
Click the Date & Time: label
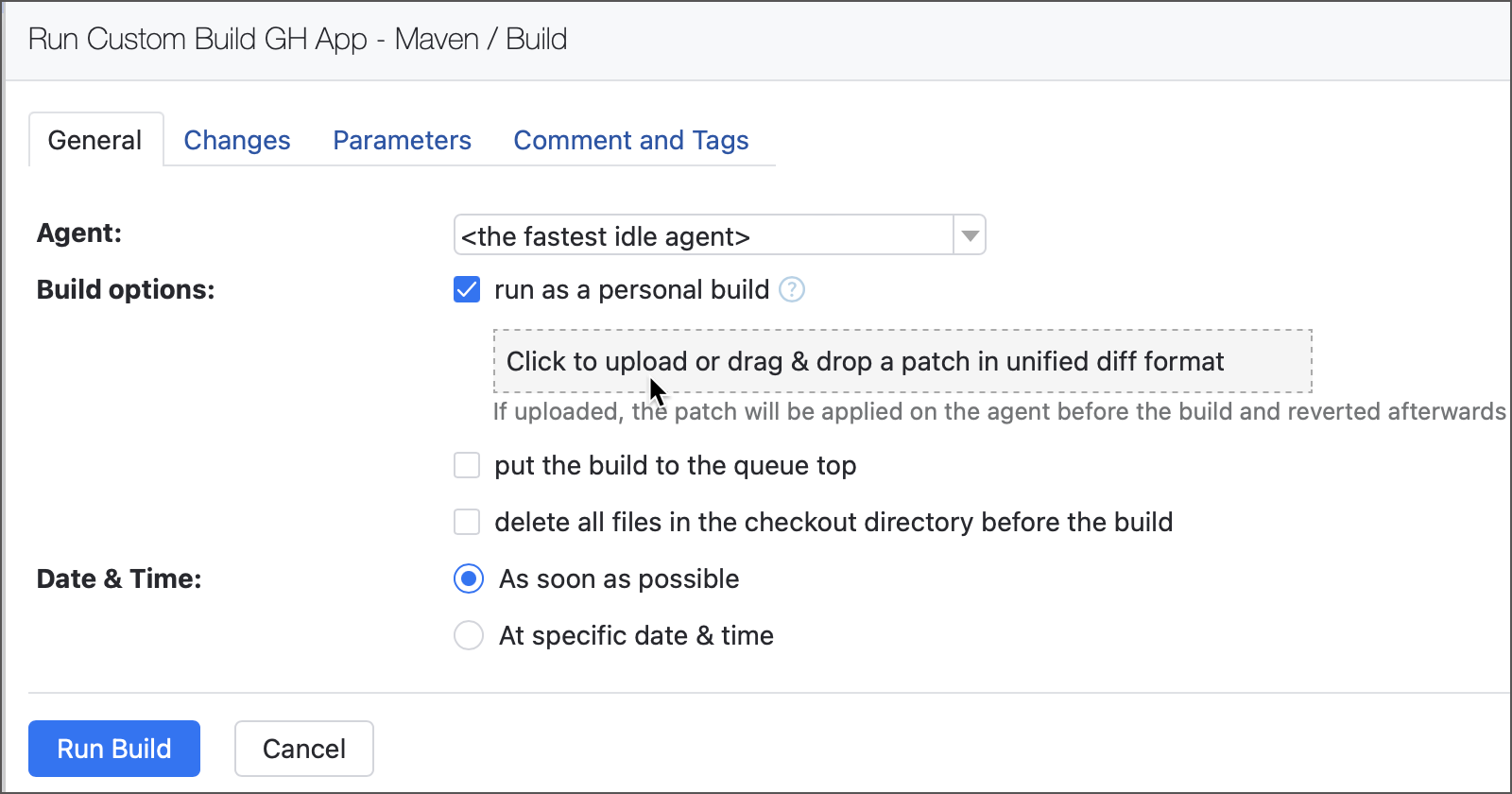coord(119,578)
